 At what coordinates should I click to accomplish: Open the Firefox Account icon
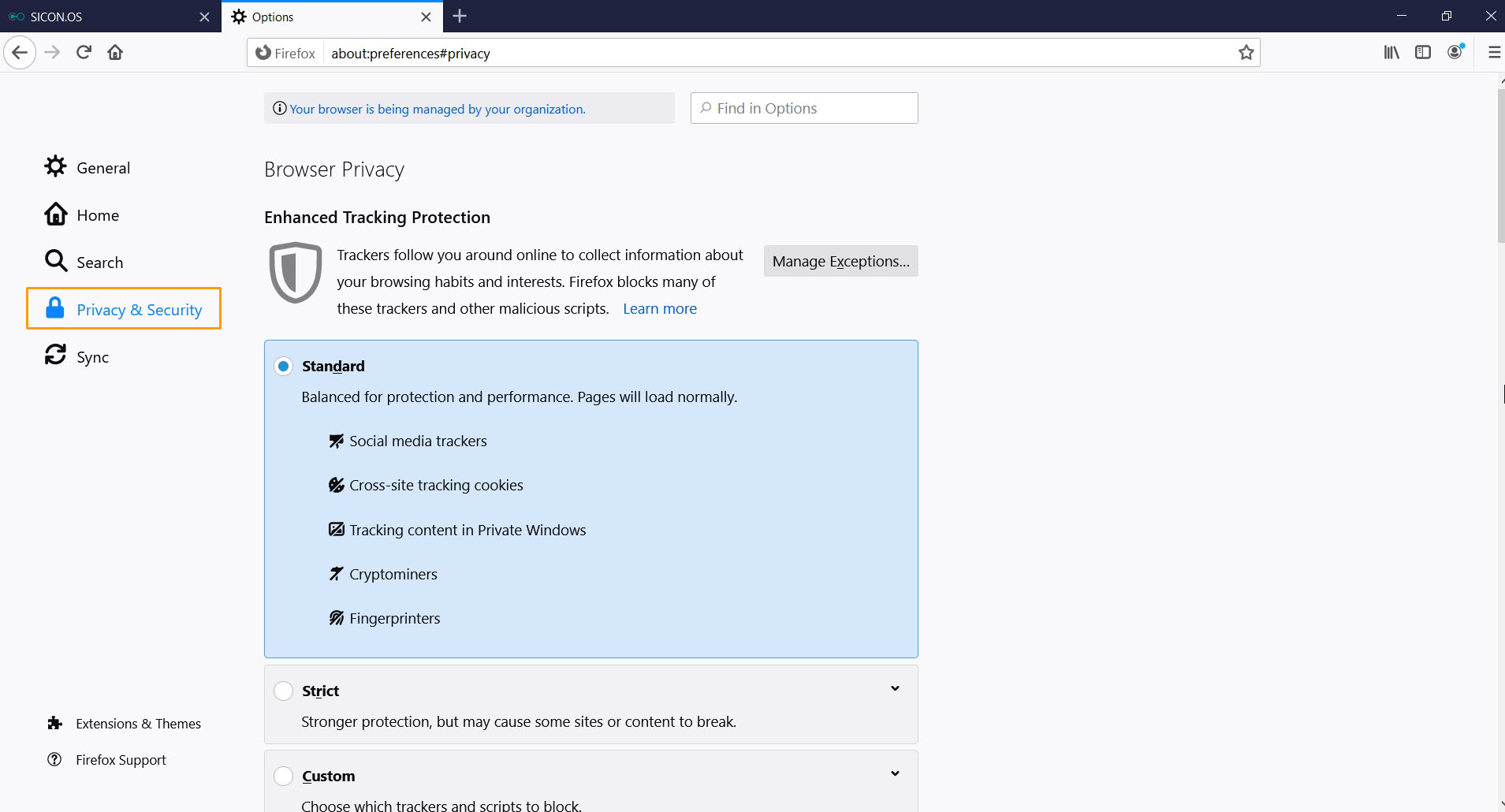(x=1455, y=52)
